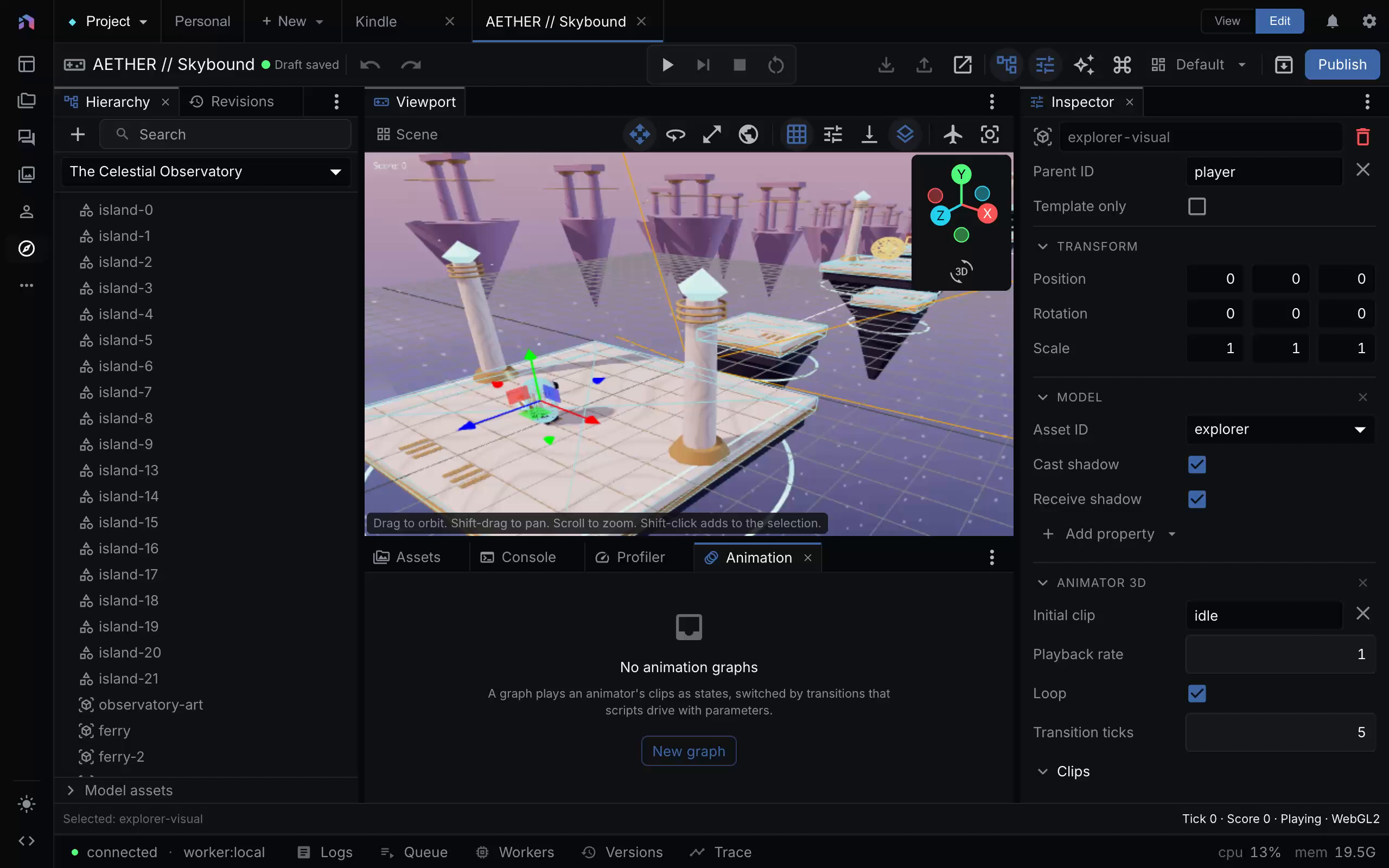The image size is (1389, 868).
Task: Select the scale gizmo tool in viewport
Action: [712, 135]
